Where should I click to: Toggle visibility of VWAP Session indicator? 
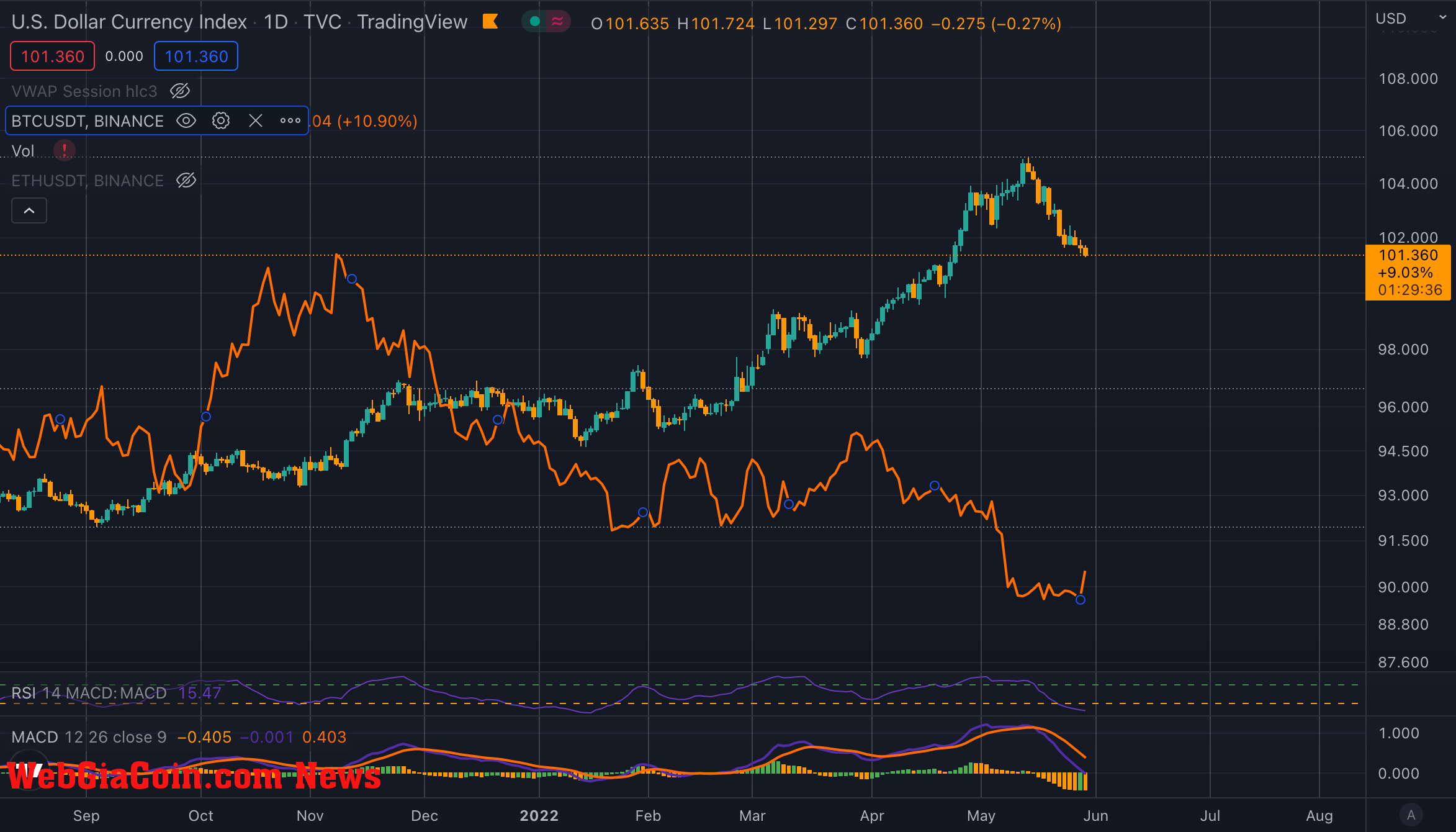[x=180, y=91]
